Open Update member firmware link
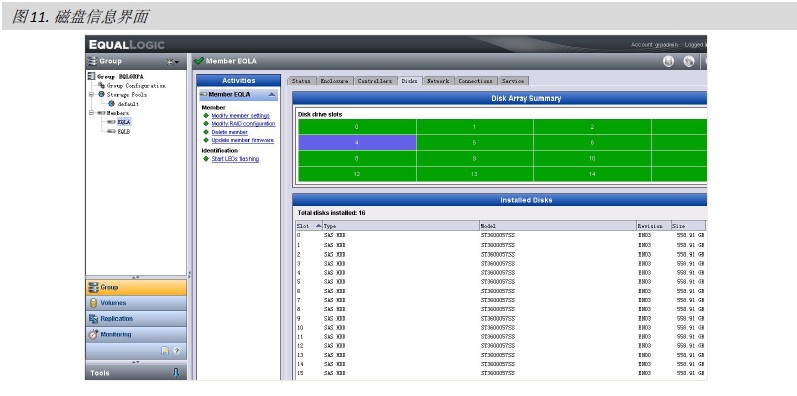Screen dimensions: 797x396 (x=242, y=140)
